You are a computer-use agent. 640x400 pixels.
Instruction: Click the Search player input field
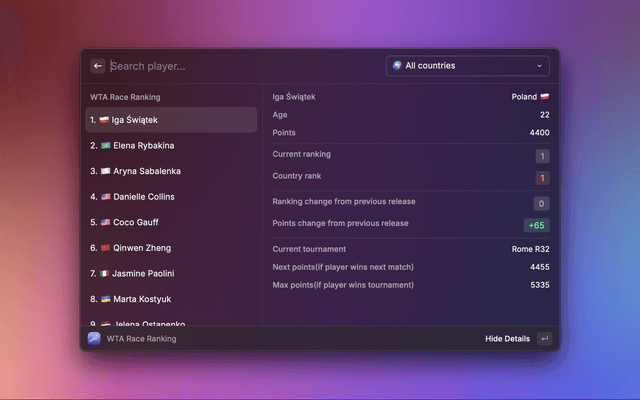[240, 66]
